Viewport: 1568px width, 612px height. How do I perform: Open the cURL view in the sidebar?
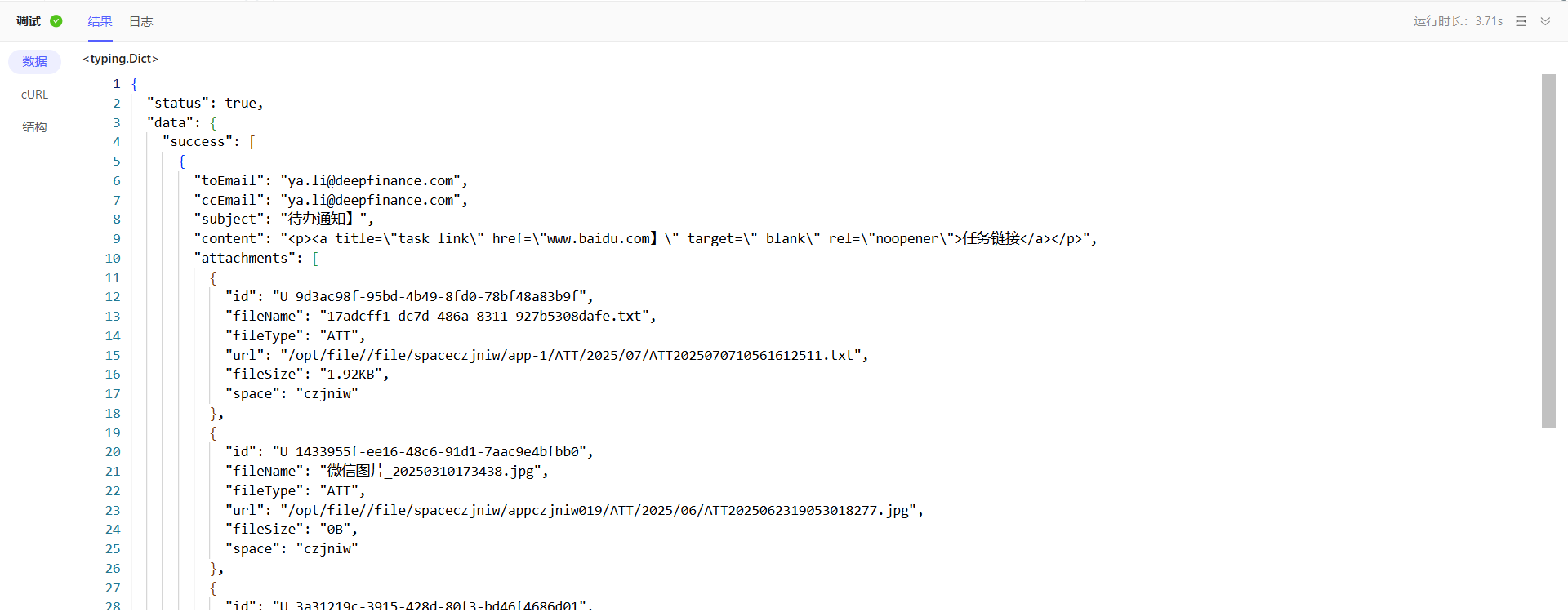[x=34, y=95]
